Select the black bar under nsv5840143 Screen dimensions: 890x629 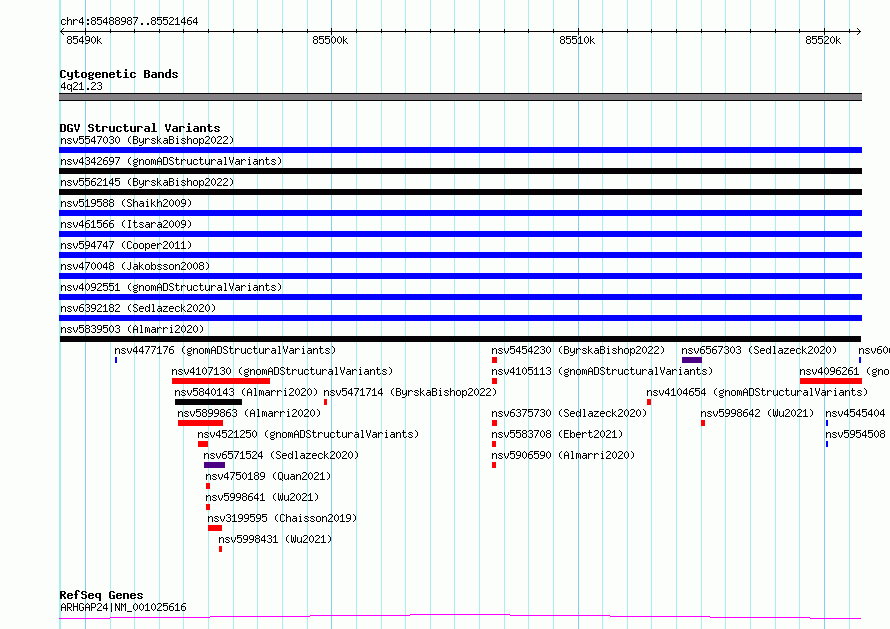pos(208,402)
